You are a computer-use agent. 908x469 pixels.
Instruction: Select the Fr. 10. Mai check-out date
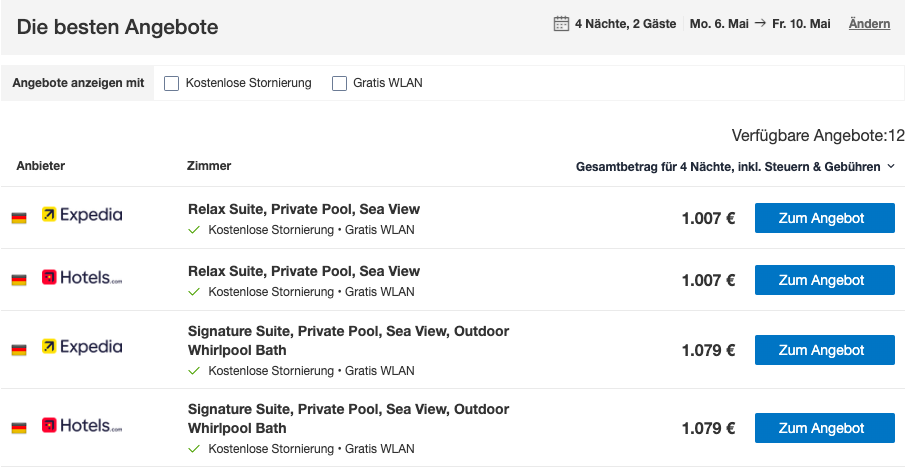coord(801,24)
